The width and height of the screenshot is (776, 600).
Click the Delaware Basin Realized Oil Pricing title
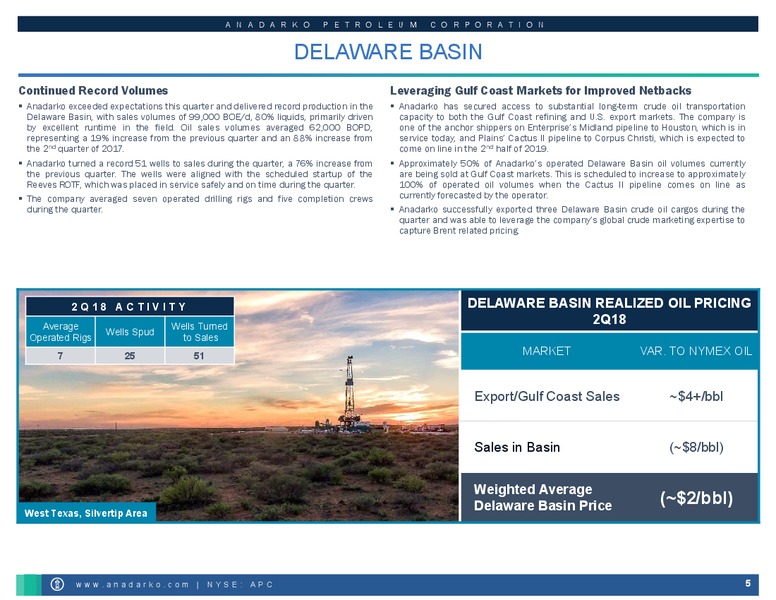[x=609, y=311]
